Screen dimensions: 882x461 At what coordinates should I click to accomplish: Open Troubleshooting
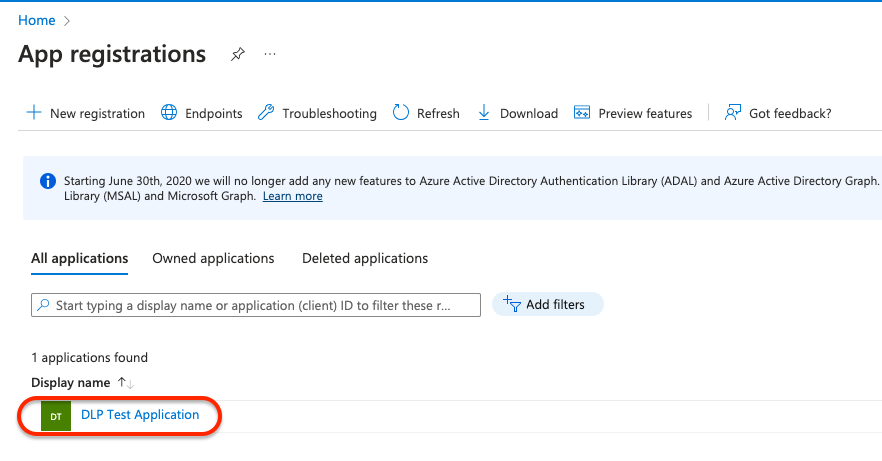[317, 113]
